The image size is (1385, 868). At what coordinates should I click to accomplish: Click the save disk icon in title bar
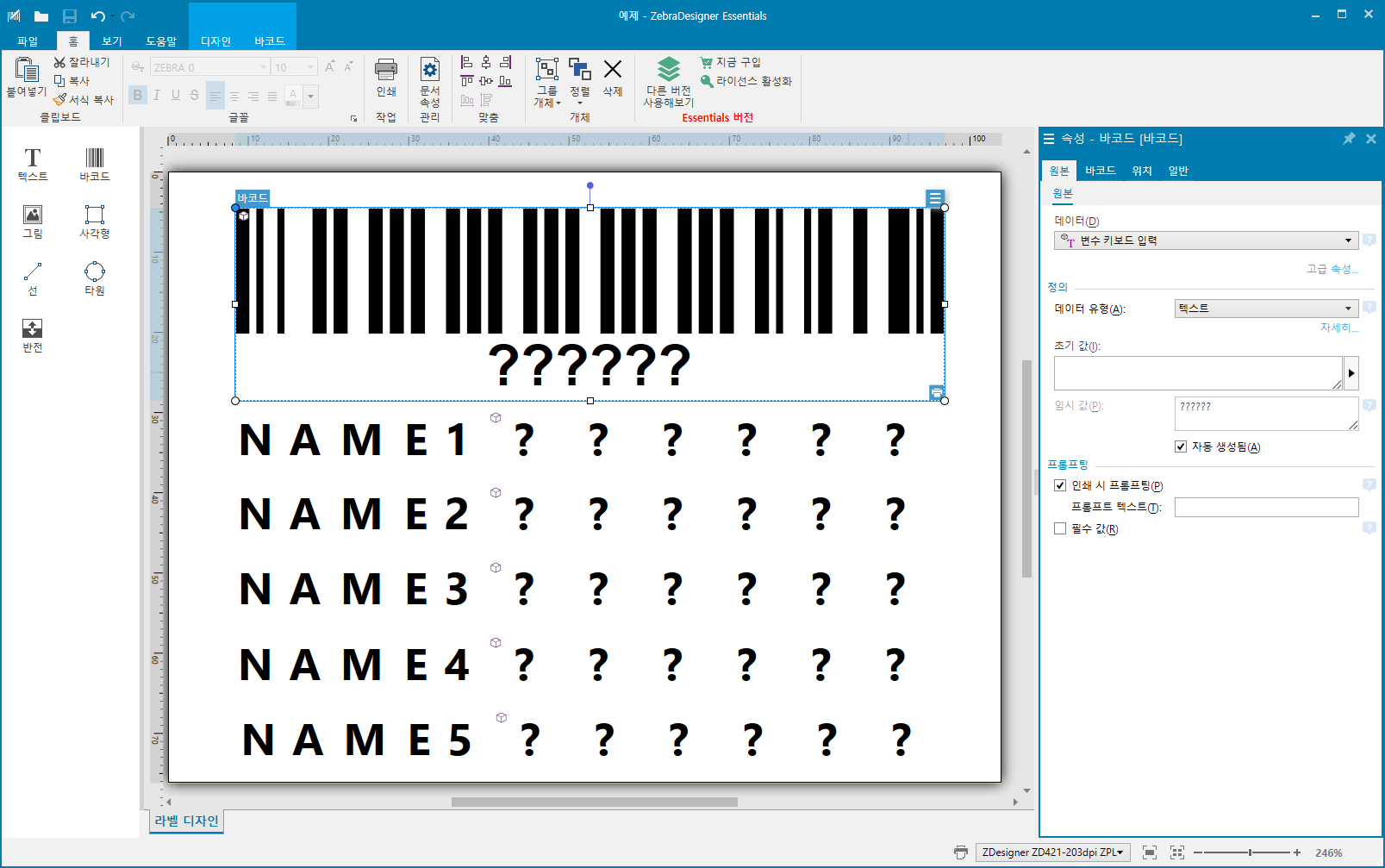pyautogui.click(x=70, y=16)
